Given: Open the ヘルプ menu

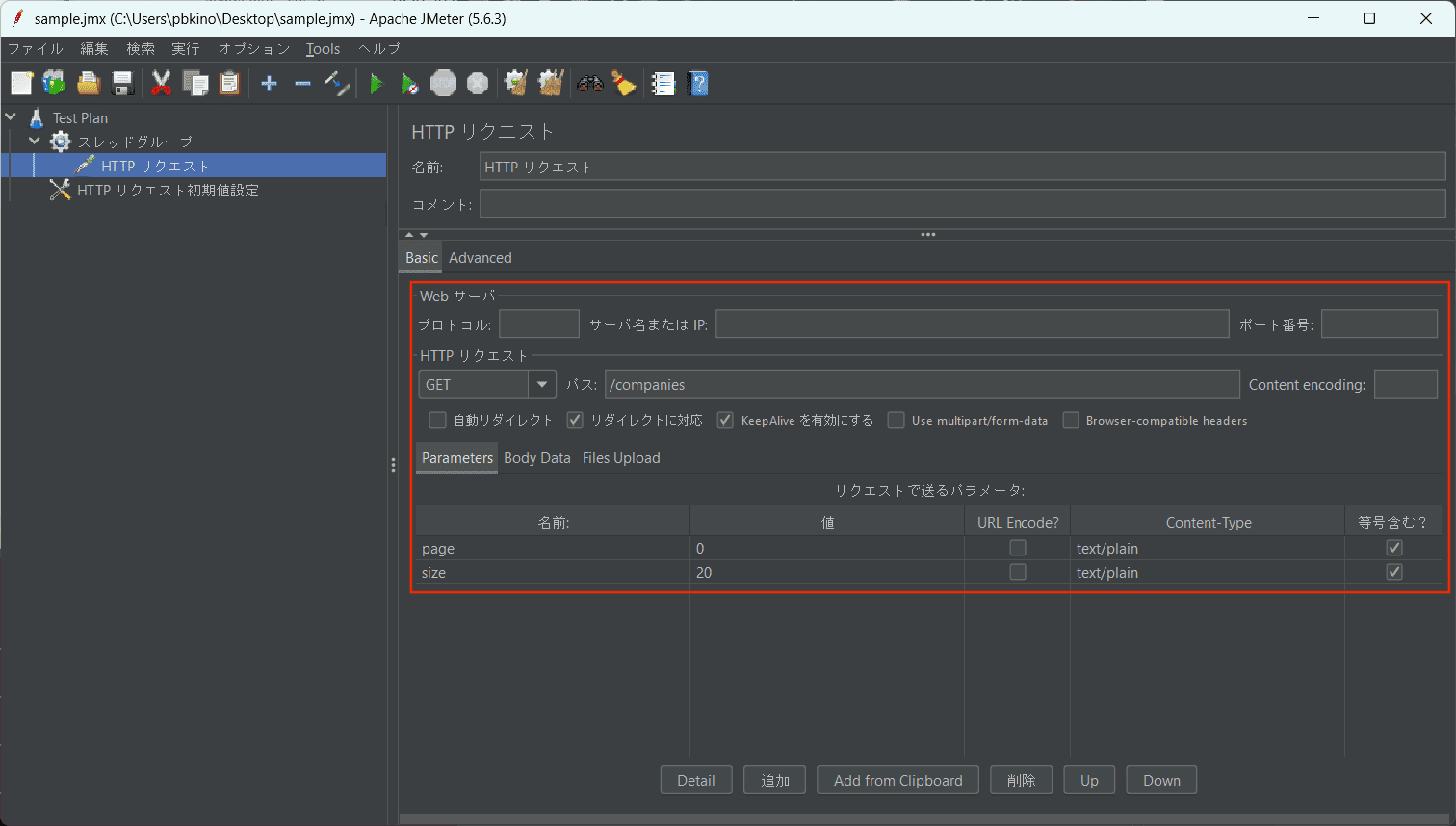Looking at the screenshot, I should point(379,49).
